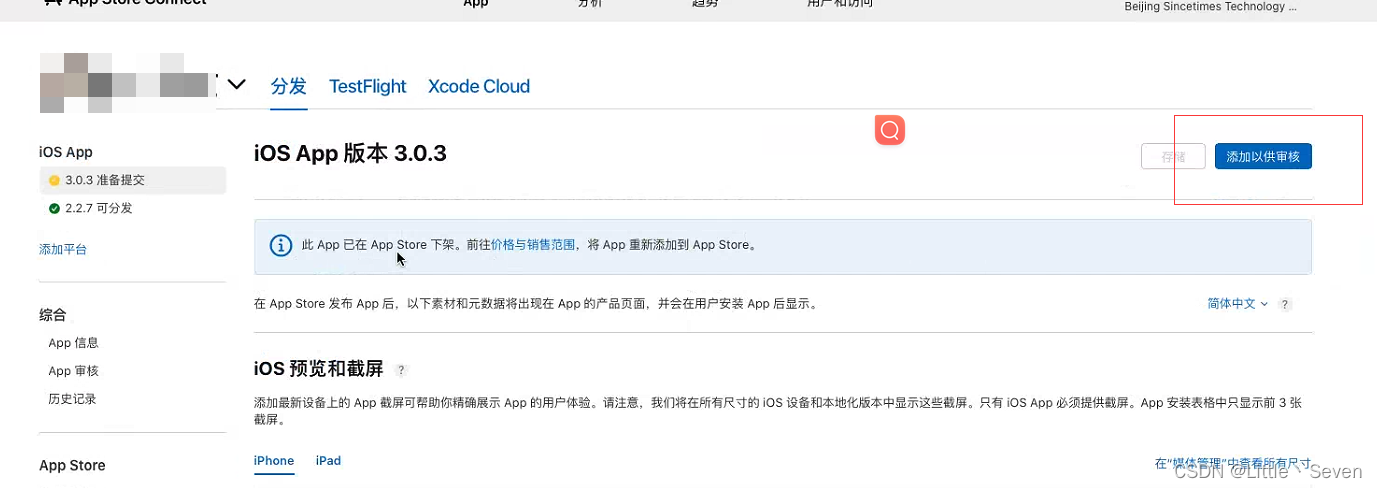Click the Beijing Sincetimes Technology account name

coord(1211,7)
